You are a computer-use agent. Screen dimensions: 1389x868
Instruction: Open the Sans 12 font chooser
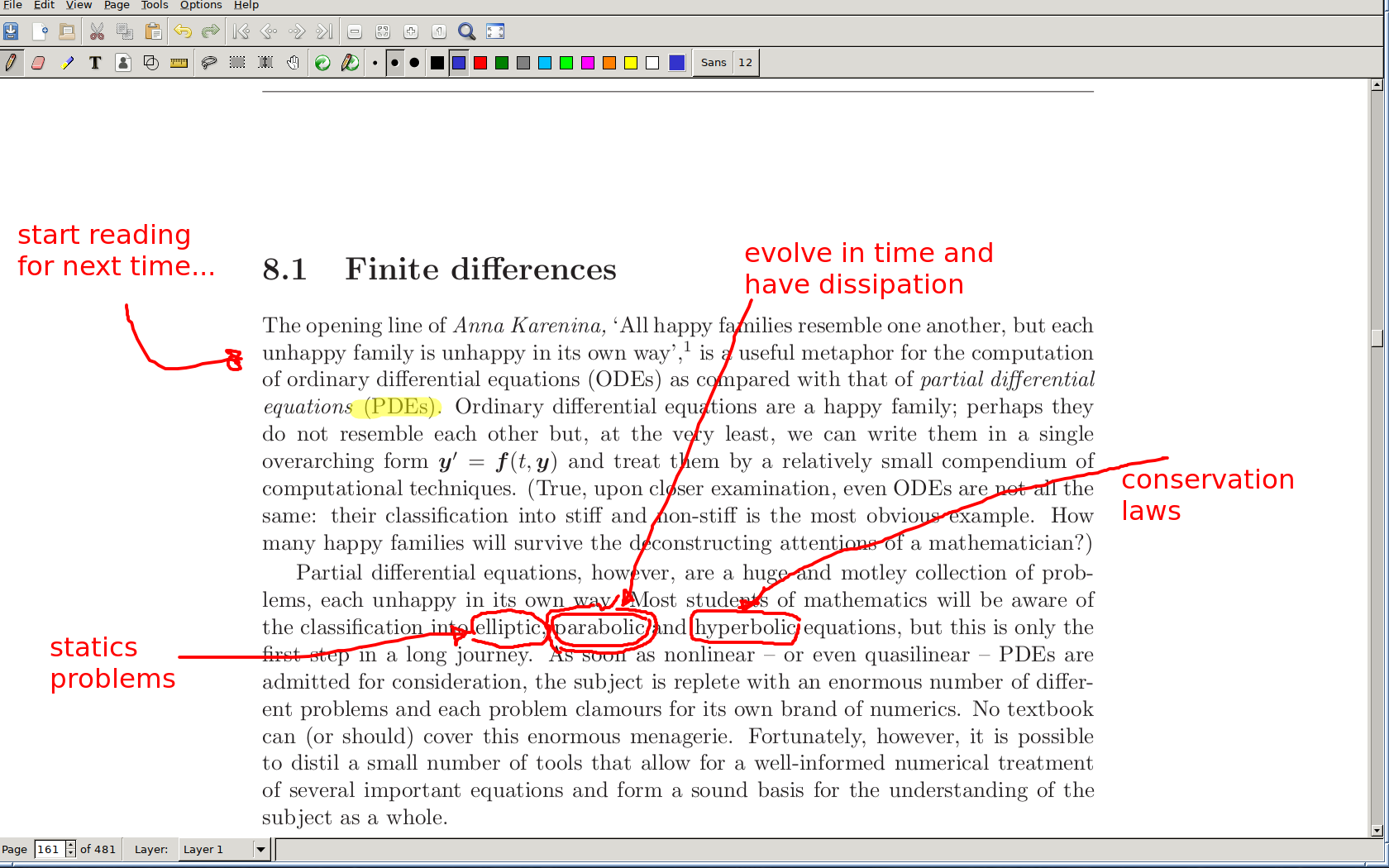point(726,63)
